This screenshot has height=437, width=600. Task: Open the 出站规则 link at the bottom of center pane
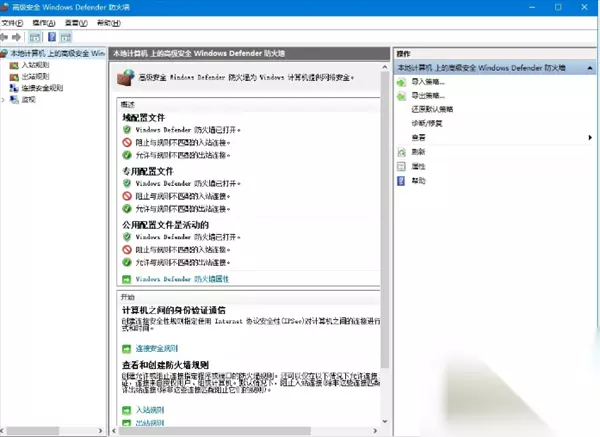tap(150, 423)
